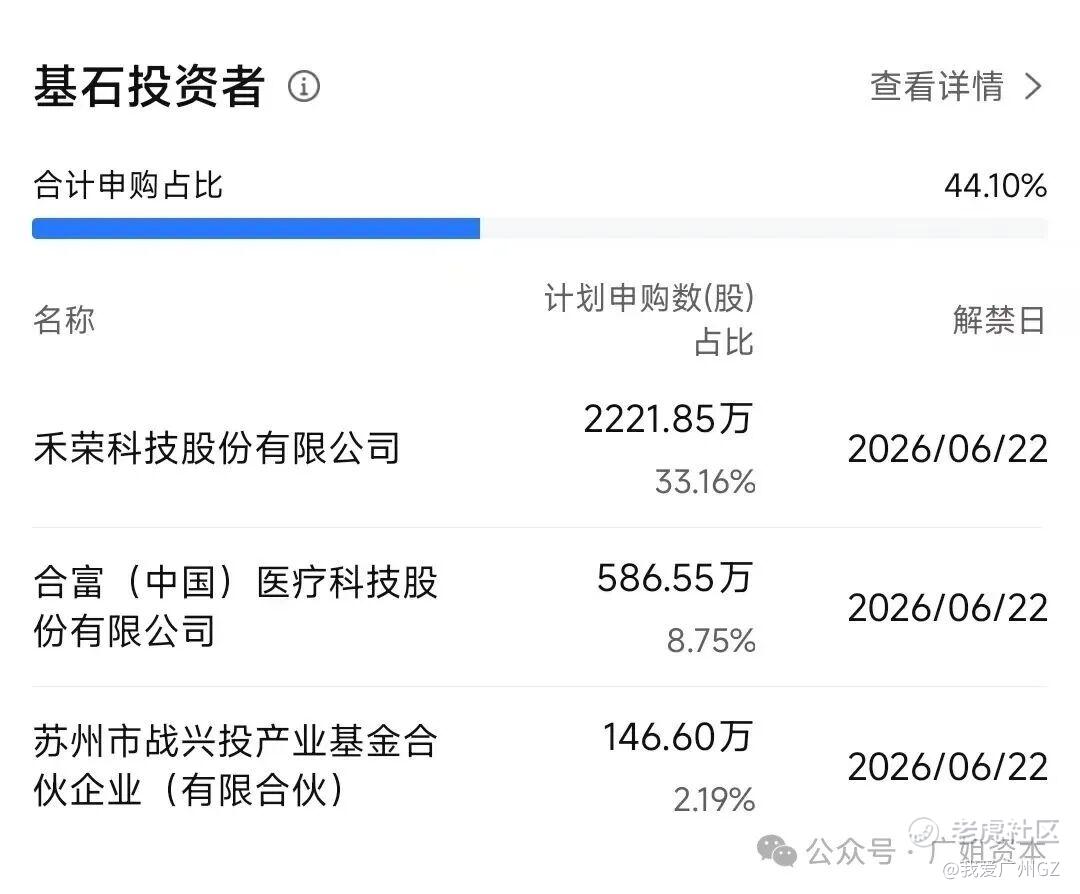Select the 计划申购数(股) column header
The image size is (1080, 894).
tap(649, 299)
